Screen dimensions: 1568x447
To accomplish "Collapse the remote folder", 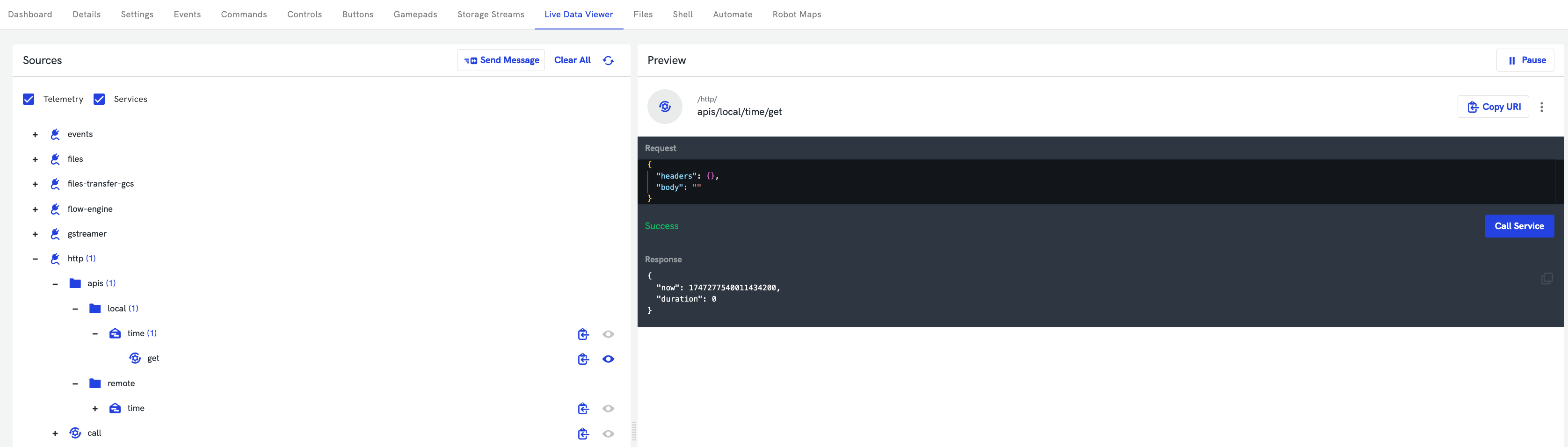I will point(75,384).
